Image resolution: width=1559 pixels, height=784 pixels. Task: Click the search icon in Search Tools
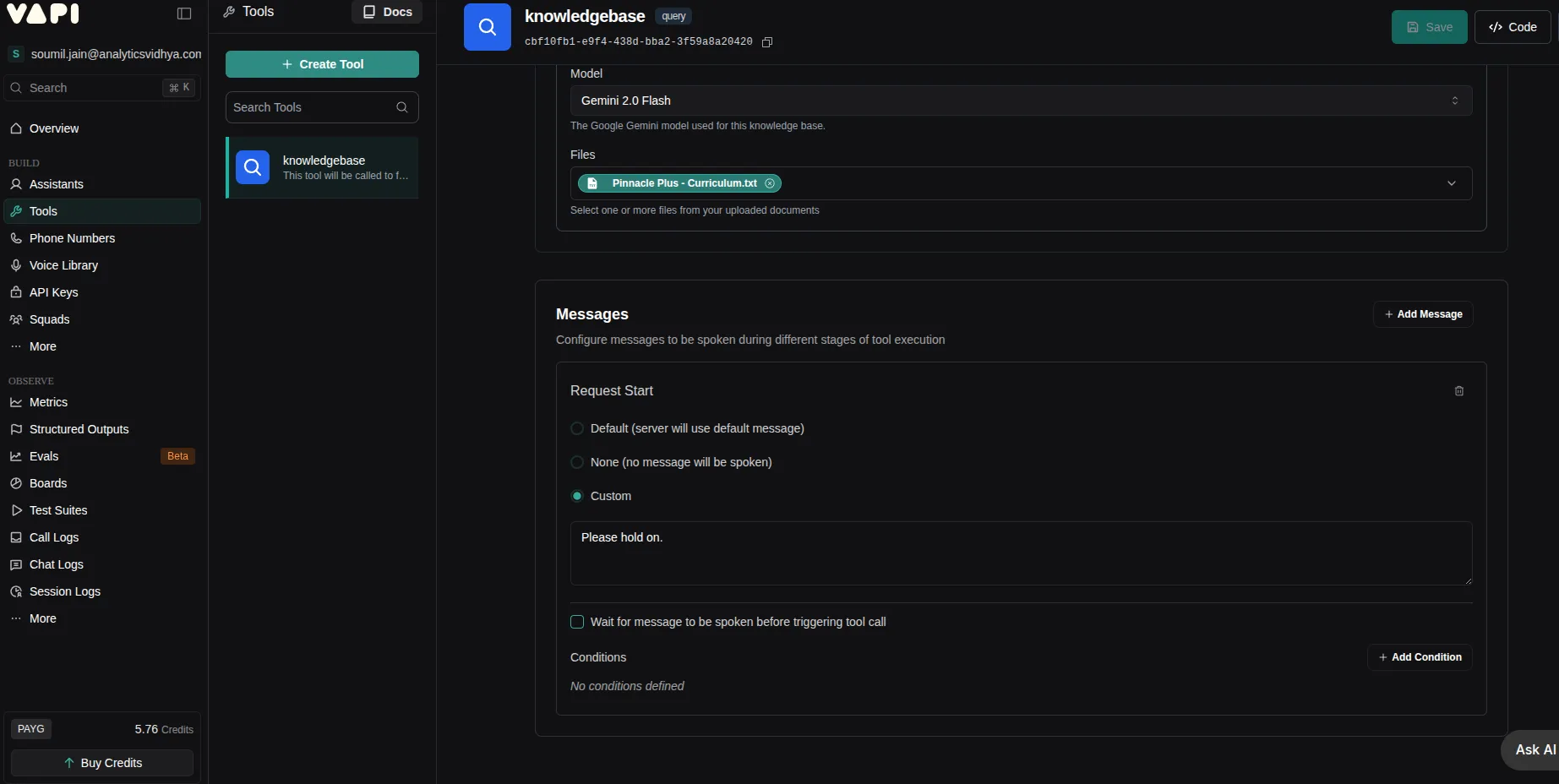coord(402,107)
